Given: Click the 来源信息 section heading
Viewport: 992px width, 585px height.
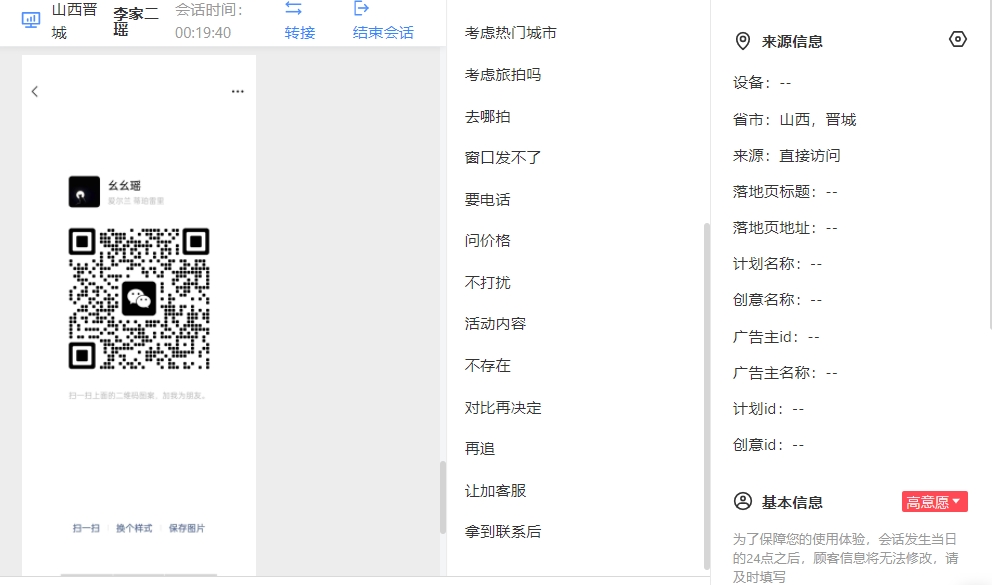Looking at the screenshot, I should pyautogui.click(x=792, y=42).
